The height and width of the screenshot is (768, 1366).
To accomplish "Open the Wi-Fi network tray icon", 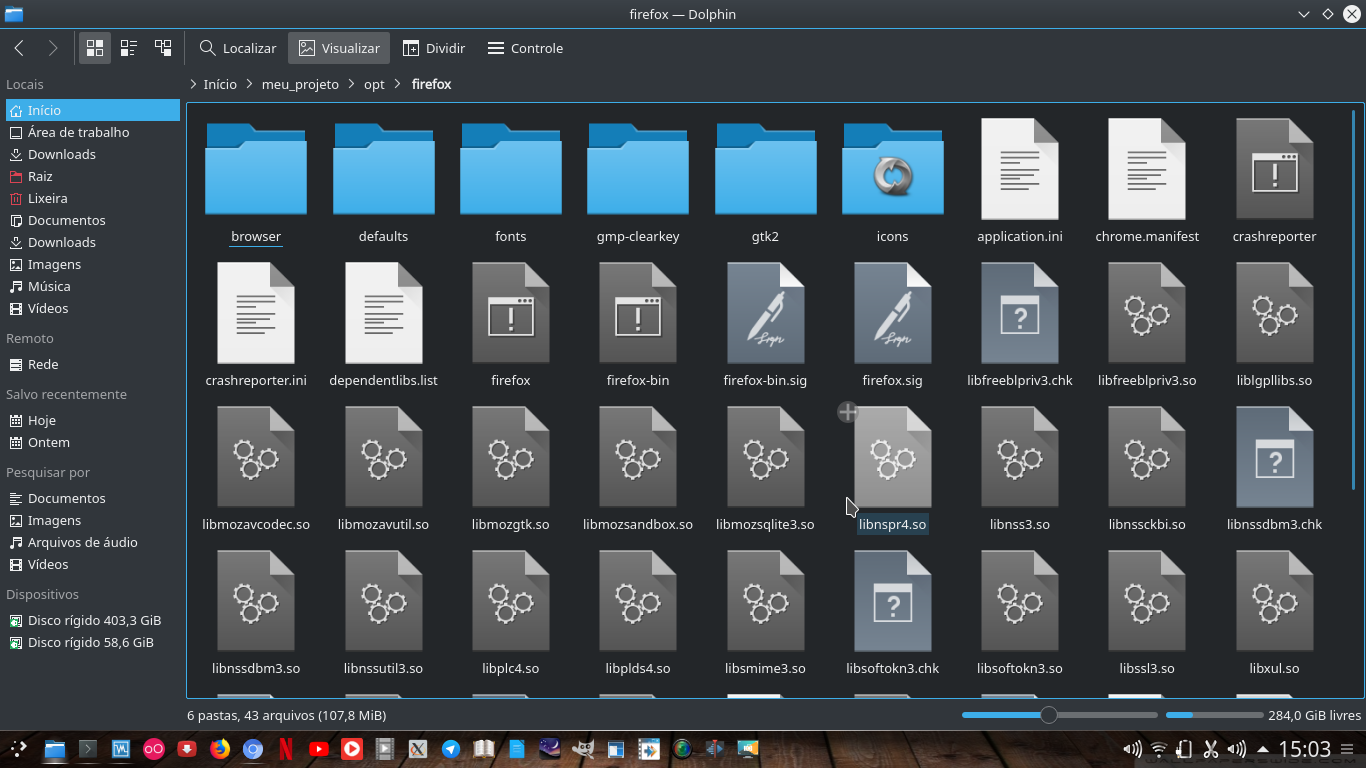I will (1159, 748).
